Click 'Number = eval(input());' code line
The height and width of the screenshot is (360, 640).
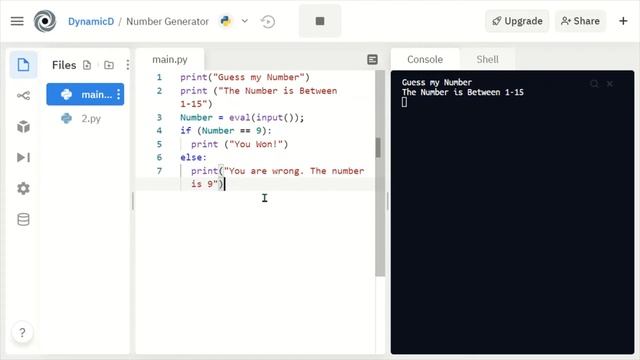242,118
